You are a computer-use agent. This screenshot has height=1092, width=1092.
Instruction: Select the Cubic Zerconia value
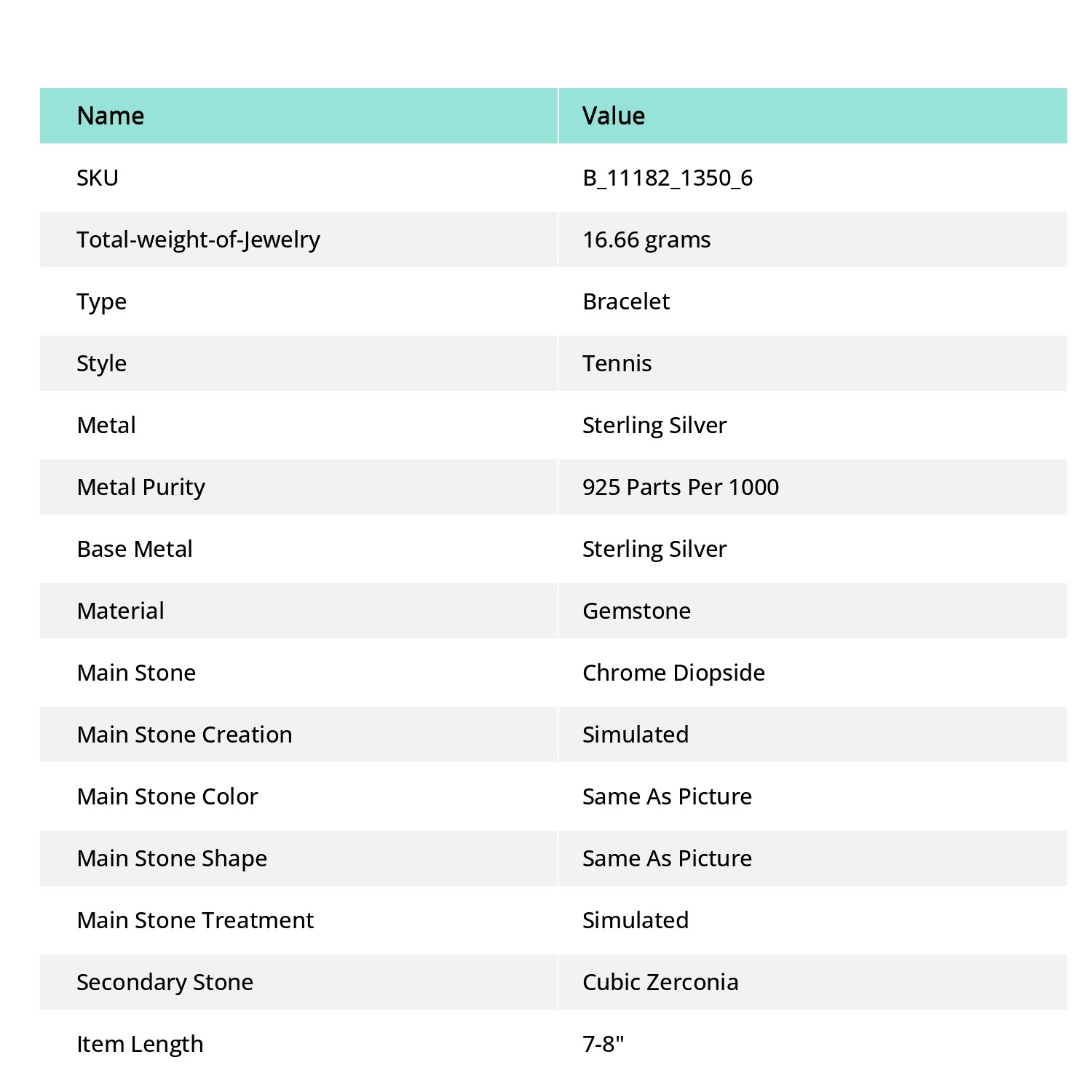[x=661, y=982]
